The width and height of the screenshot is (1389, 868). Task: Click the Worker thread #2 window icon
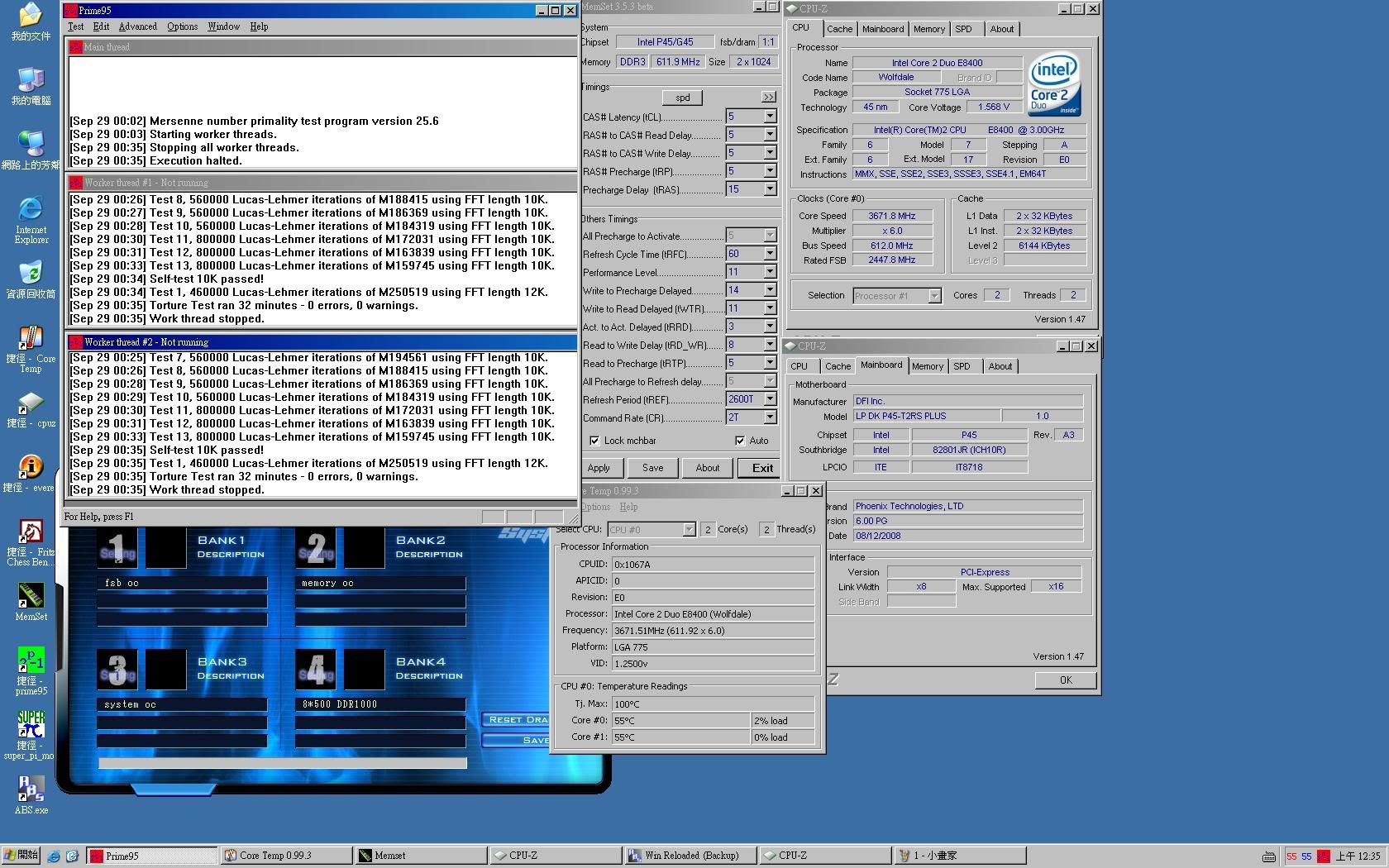pos(75,342)
